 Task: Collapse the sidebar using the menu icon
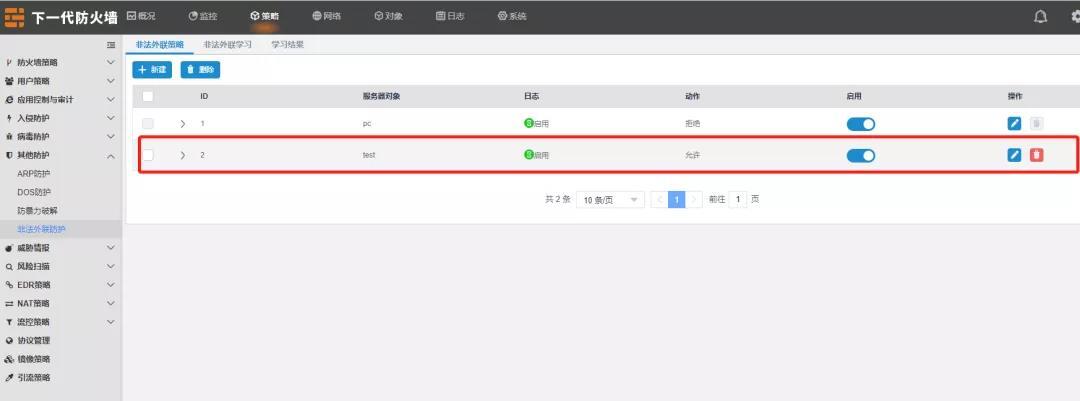(x=111, y=45)
